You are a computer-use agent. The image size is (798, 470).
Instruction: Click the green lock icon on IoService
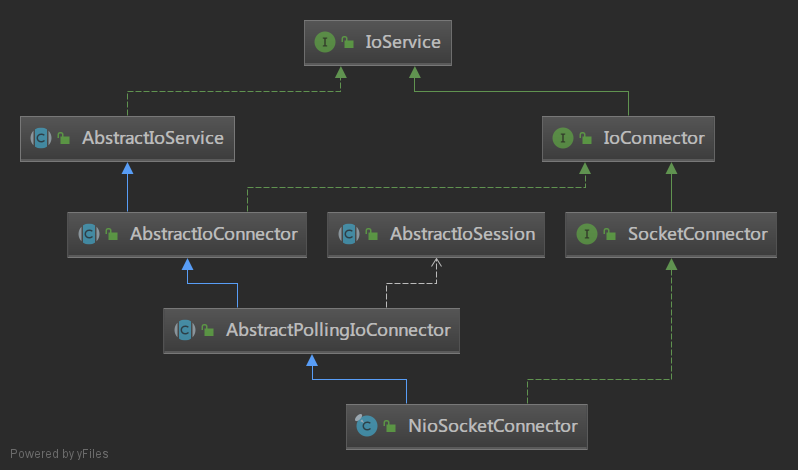click(348, 43)
